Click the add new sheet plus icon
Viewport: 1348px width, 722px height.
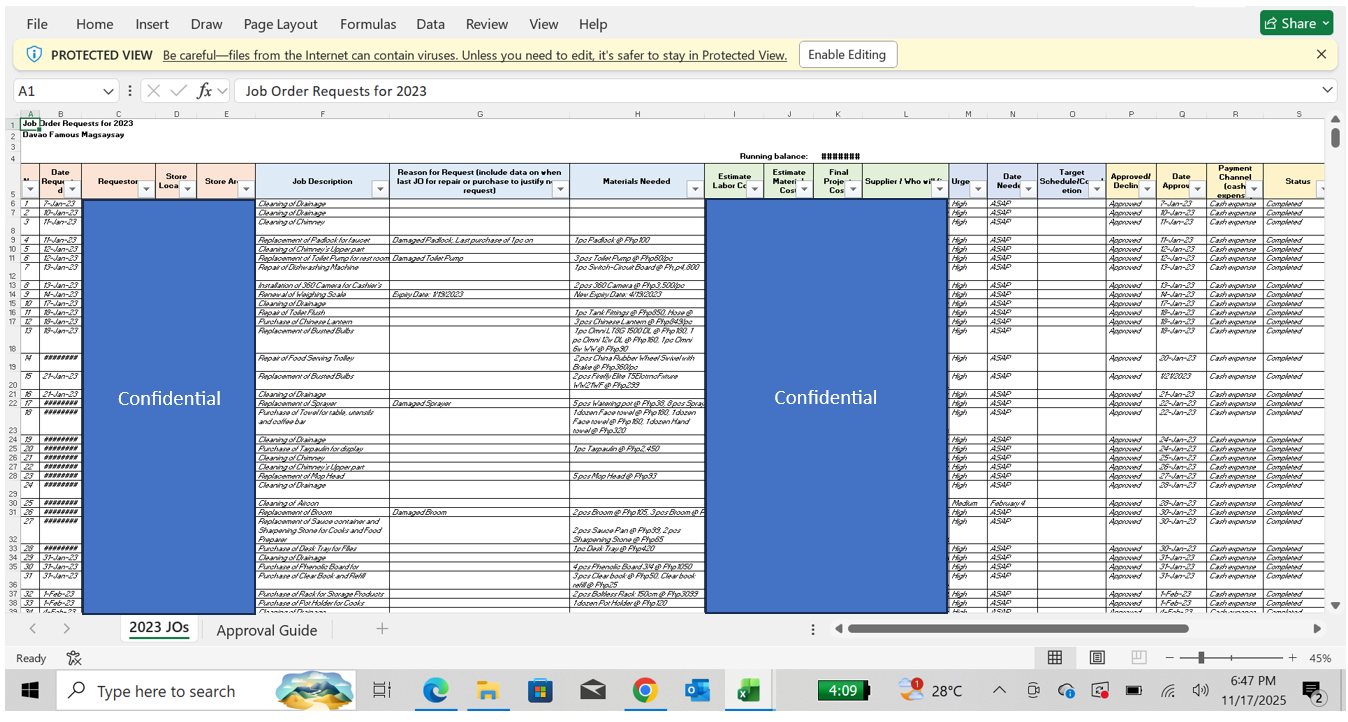coord(381,629)
